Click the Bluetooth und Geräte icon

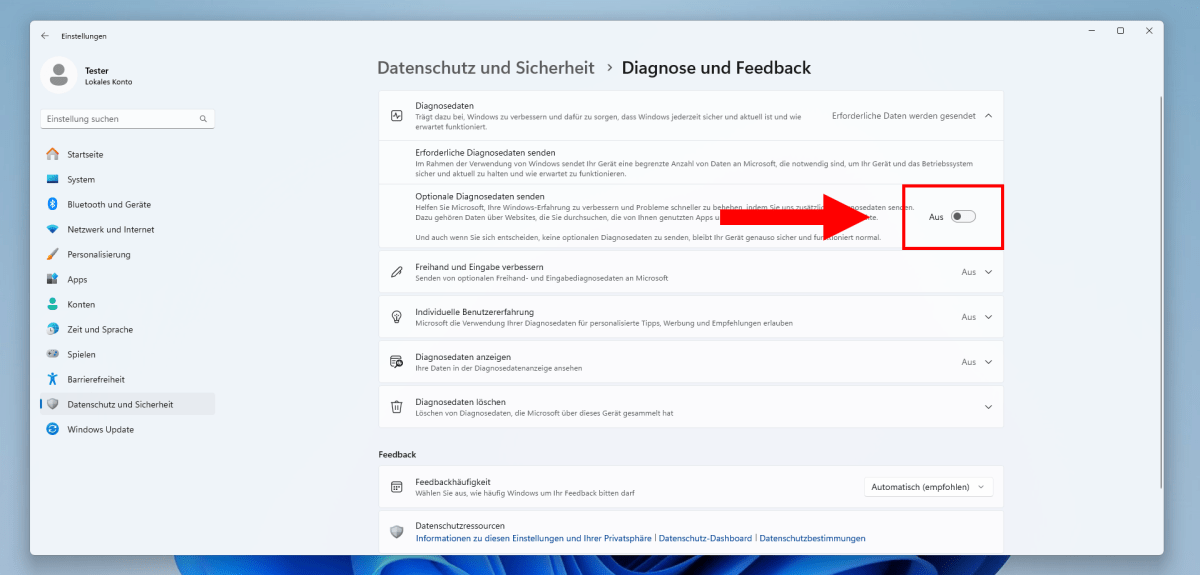coord(53,204)
